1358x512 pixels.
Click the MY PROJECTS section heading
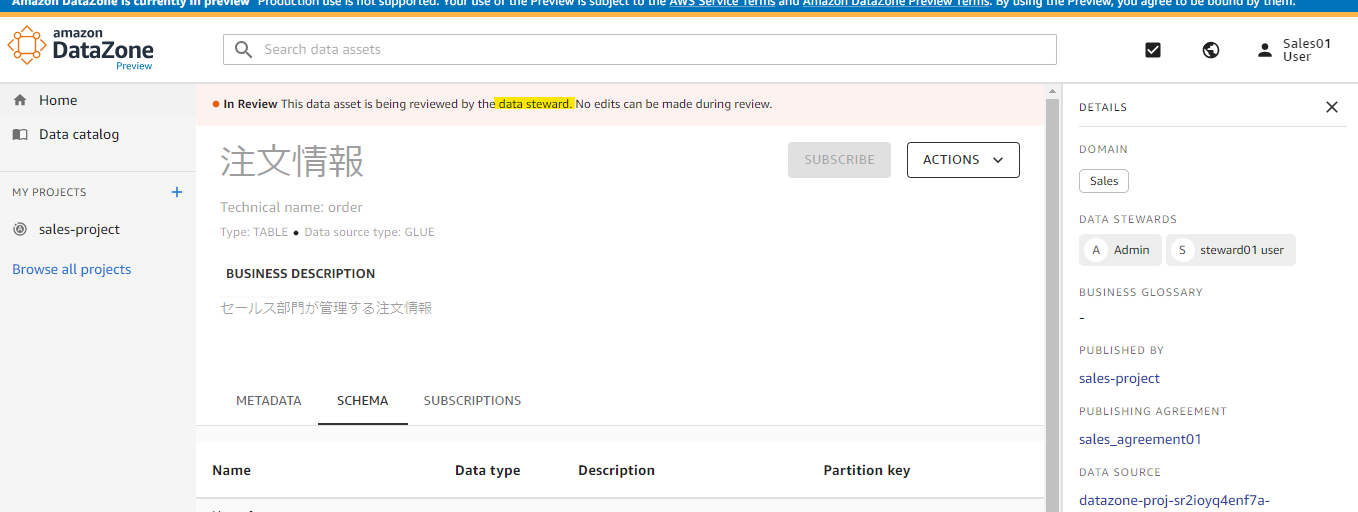(49, 192)
